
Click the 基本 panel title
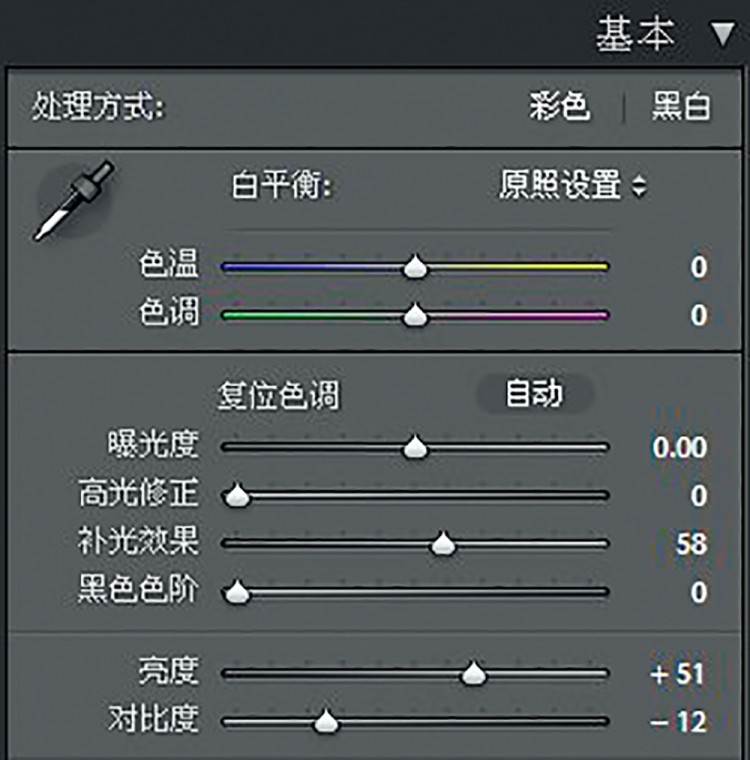pos(635,34)
